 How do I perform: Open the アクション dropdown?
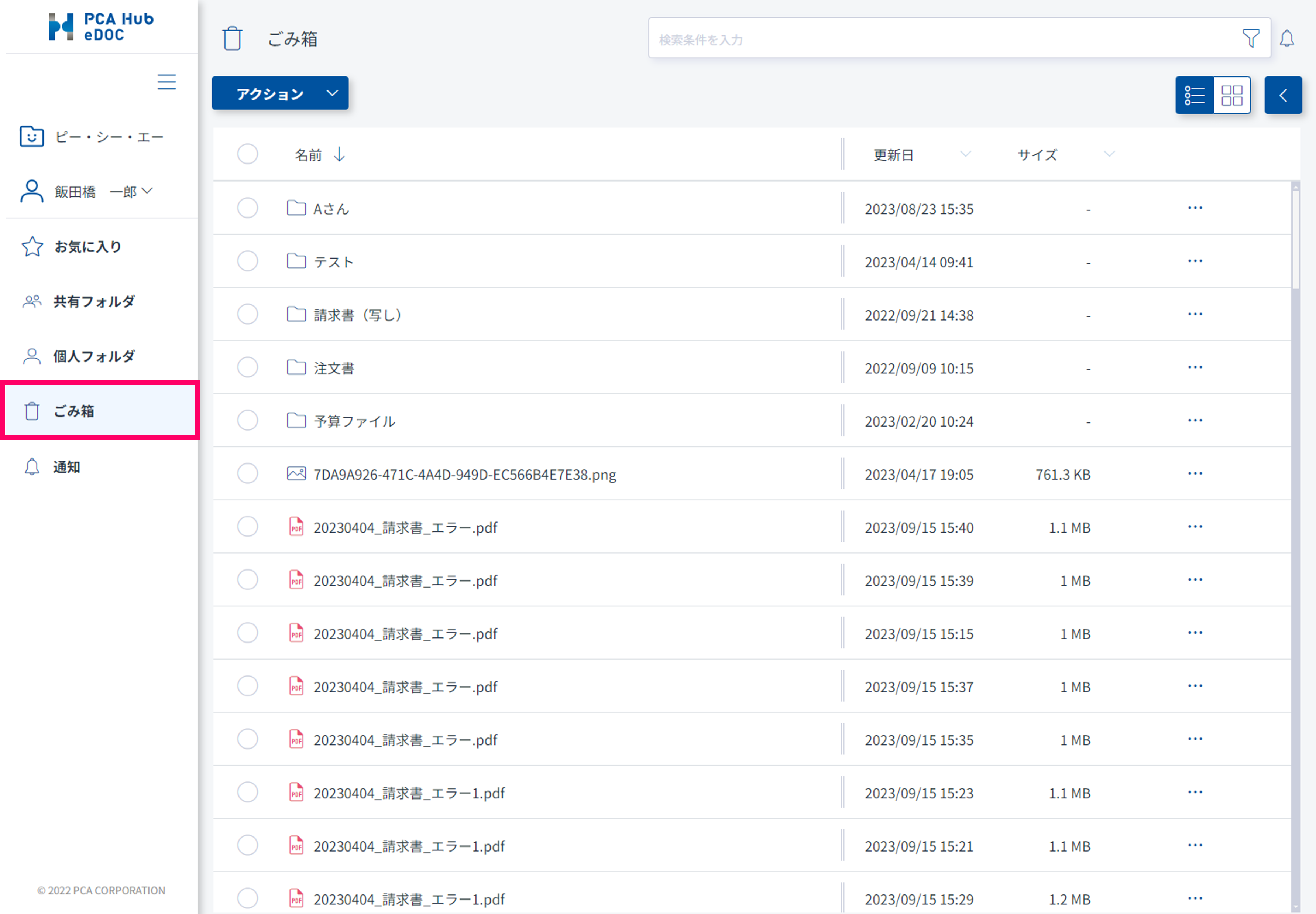(x=279, y=93)
